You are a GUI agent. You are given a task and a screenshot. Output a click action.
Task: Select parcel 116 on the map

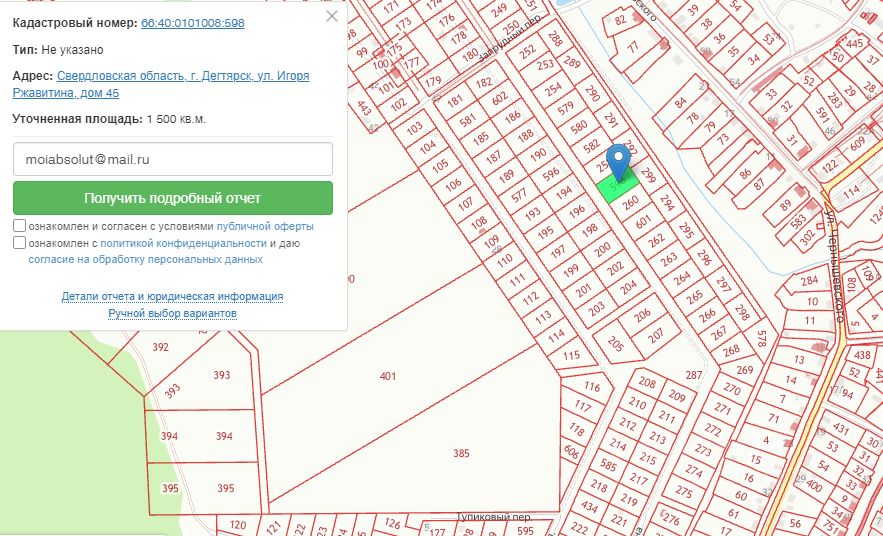[592, 386]
